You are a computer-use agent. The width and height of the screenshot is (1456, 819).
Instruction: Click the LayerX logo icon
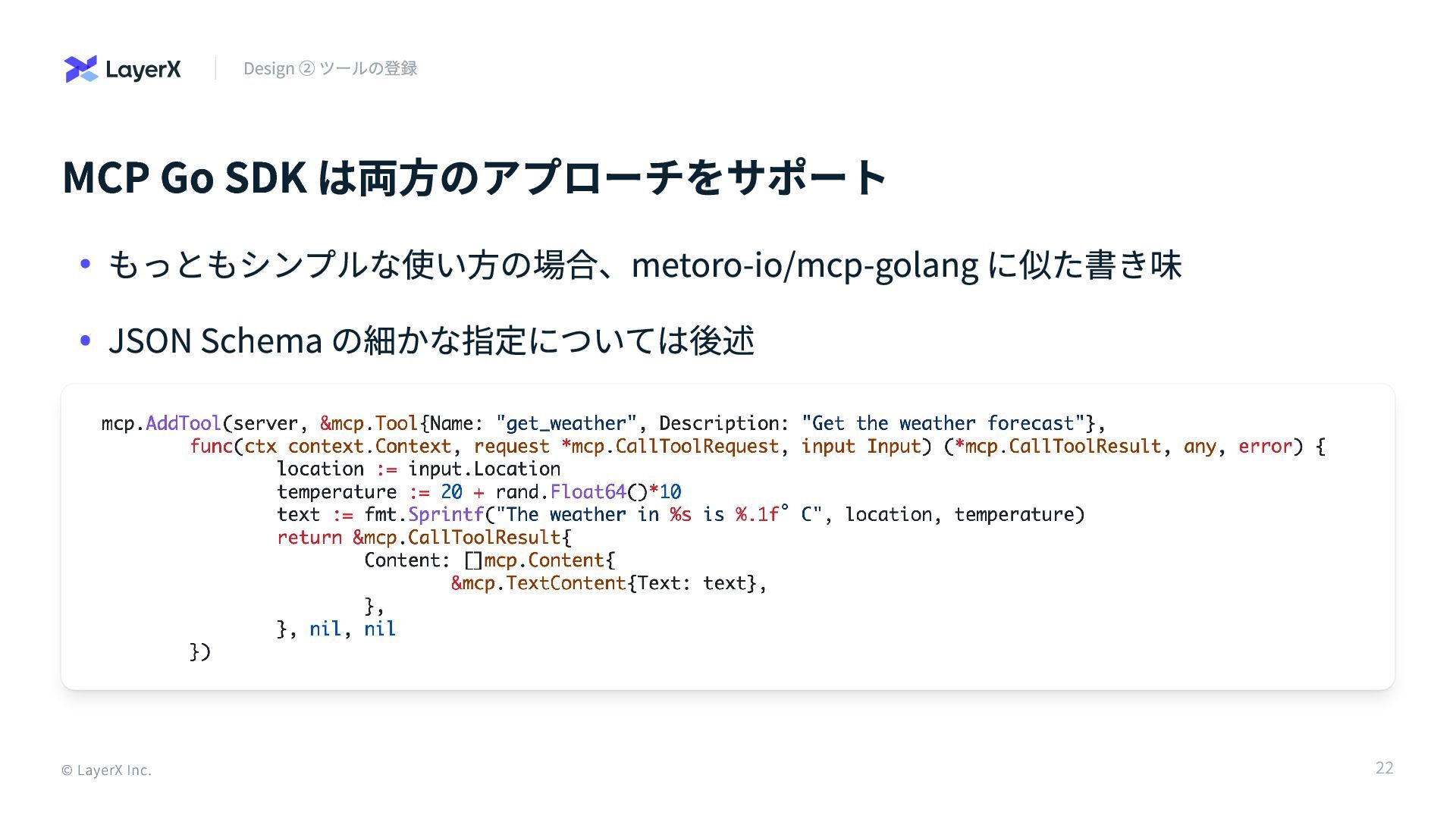81,69
